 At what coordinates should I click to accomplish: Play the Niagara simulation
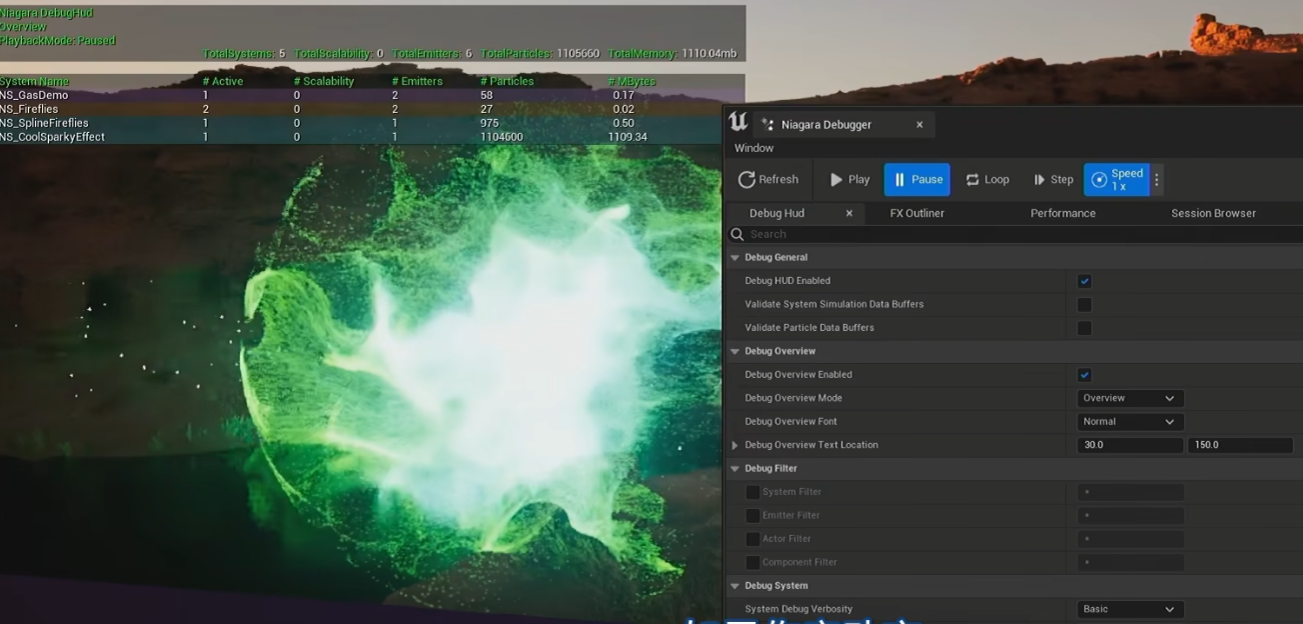pos(849,180)
